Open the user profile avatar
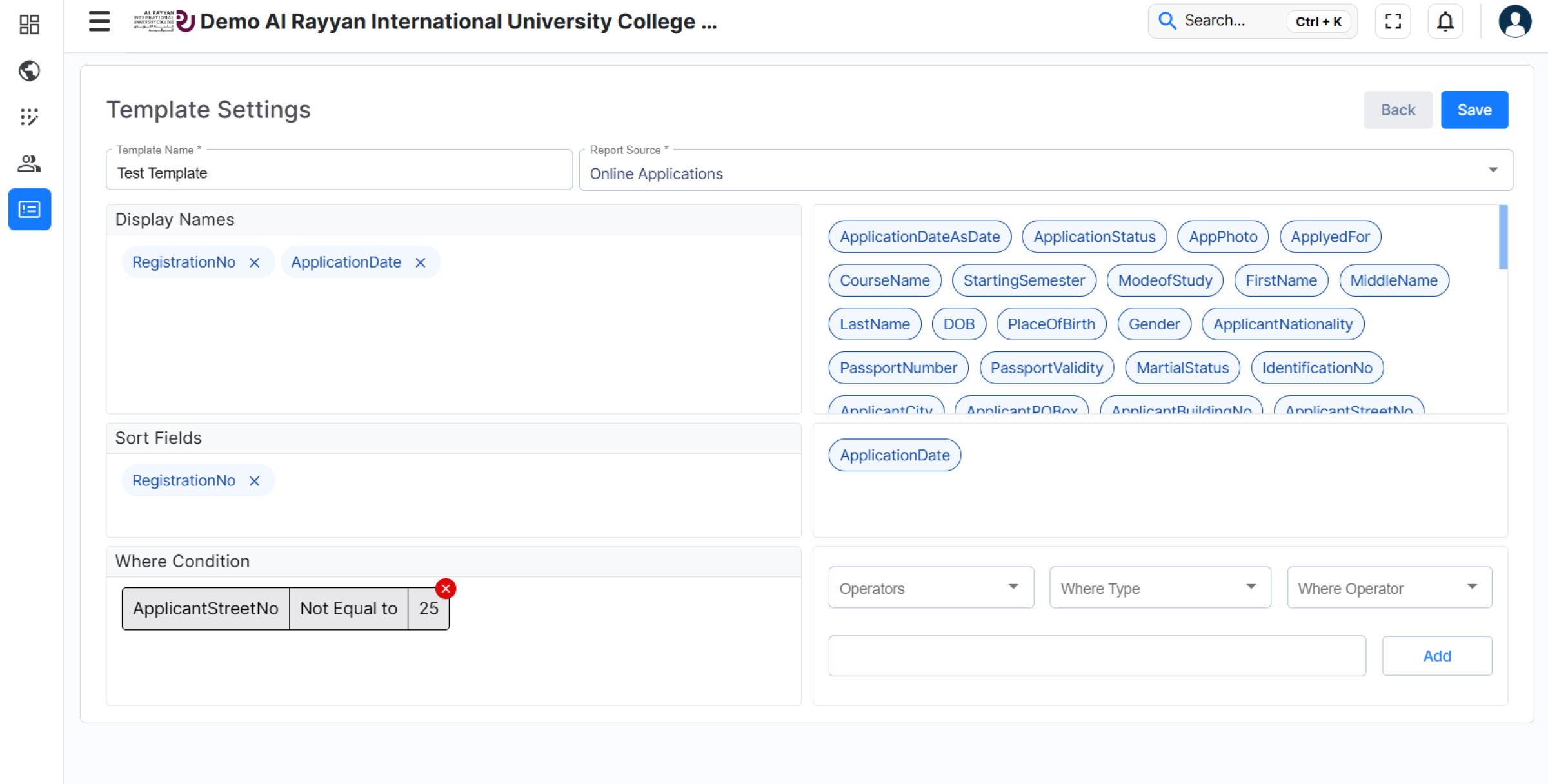 click(x=1514, y=21)
